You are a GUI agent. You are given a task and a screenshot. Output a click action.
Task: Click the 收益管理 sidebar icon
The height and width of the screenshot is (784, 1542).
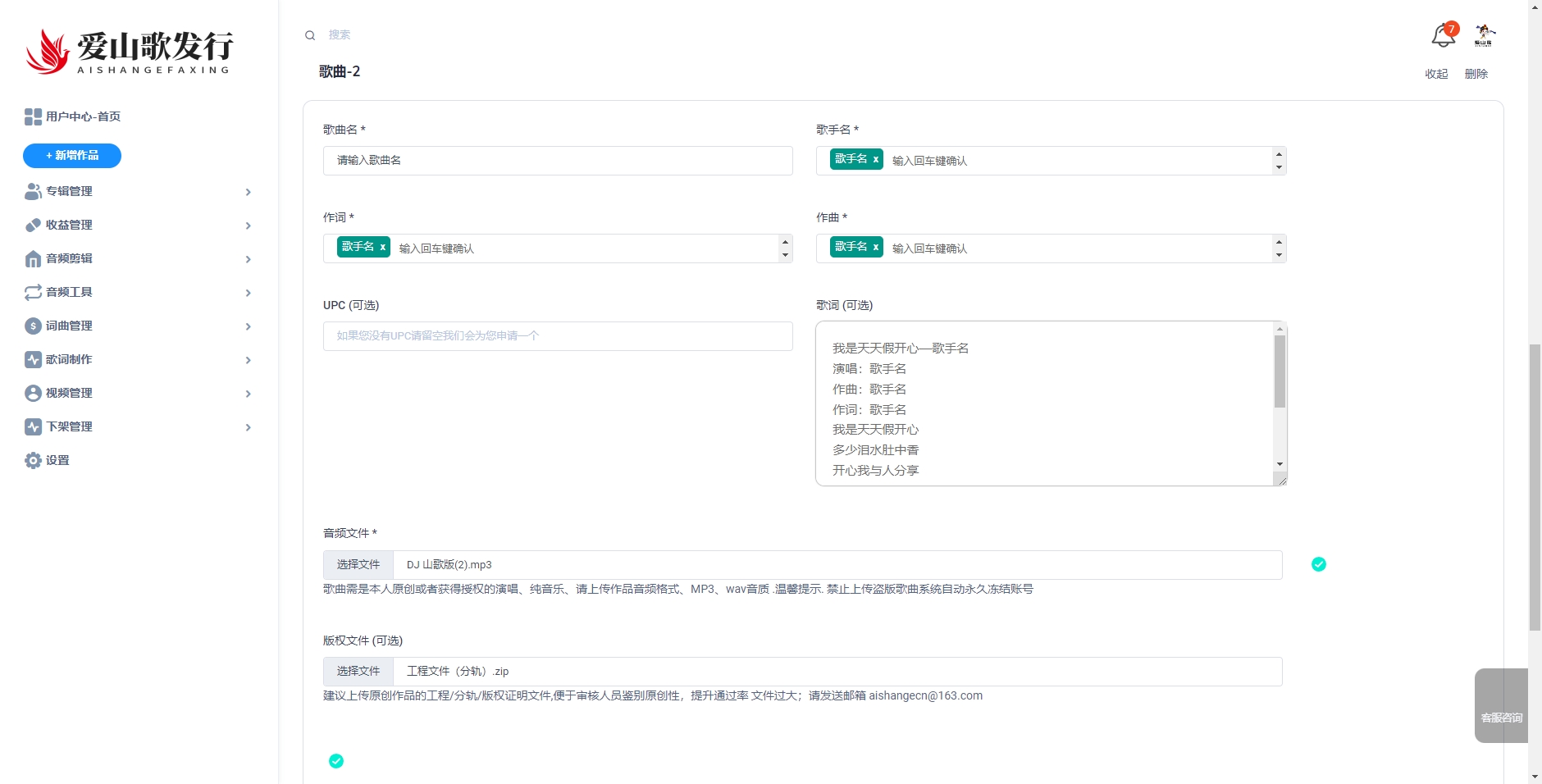pyautogui.click(x=33, y=226)
